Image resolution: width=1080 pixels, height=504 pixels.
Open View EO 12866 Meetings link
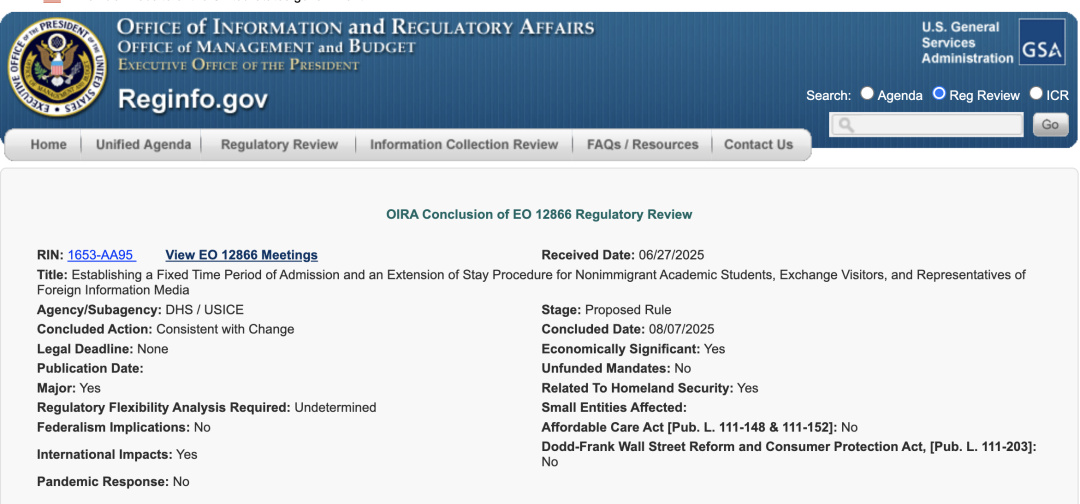pyautogui.click(x=242, y=255)
